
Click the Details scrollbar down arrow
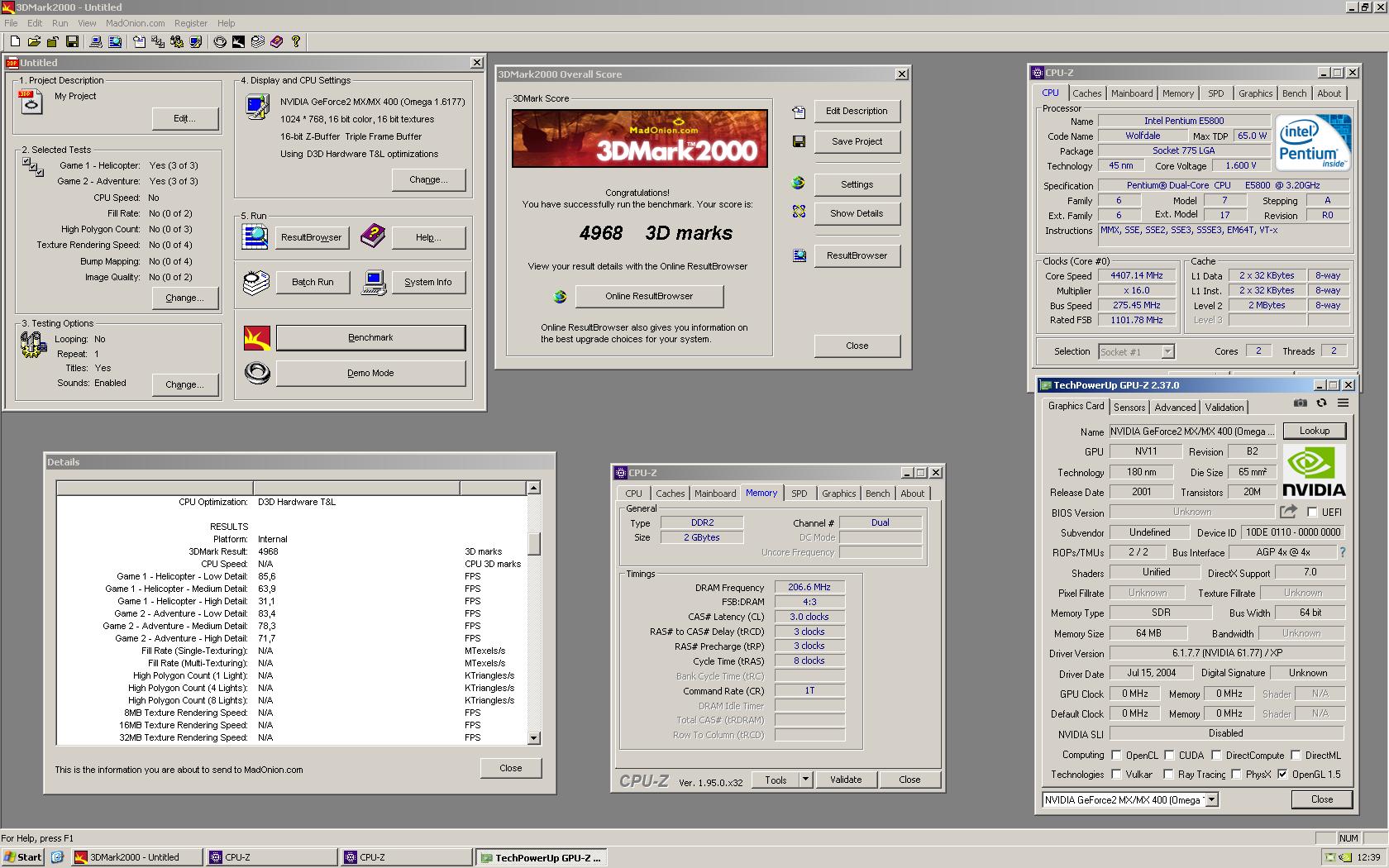[533, 738]
